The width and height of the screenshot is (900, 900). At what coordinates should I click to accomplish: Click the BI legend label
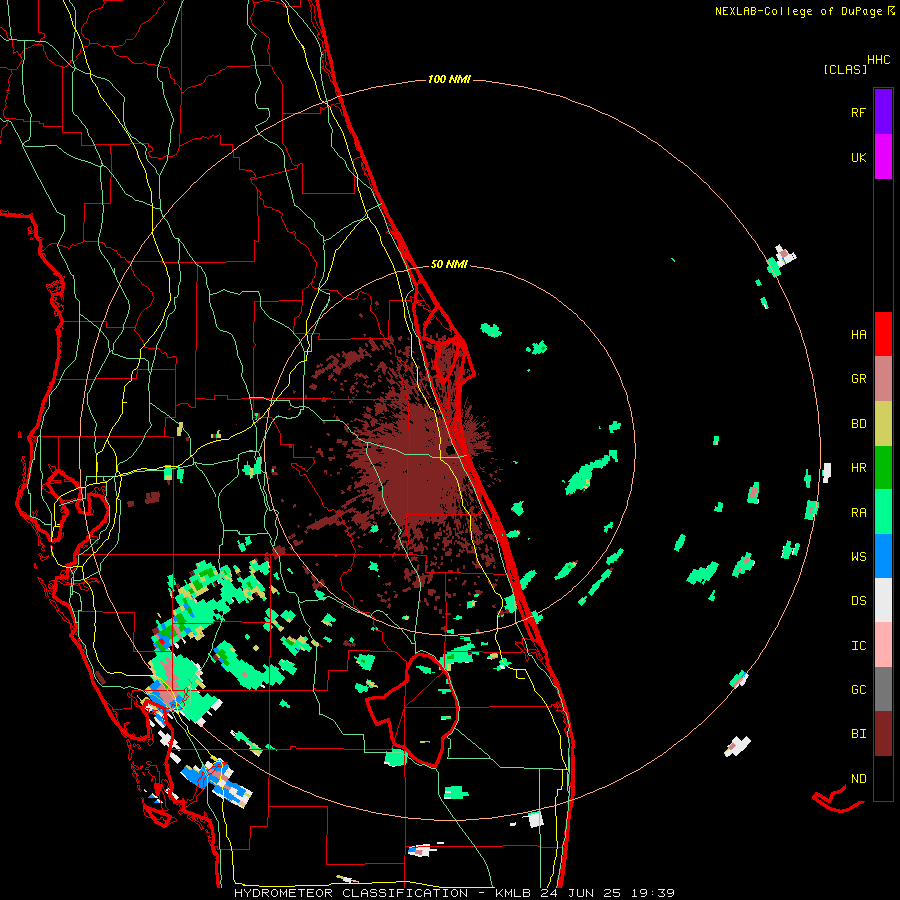(x=858, y=734)
